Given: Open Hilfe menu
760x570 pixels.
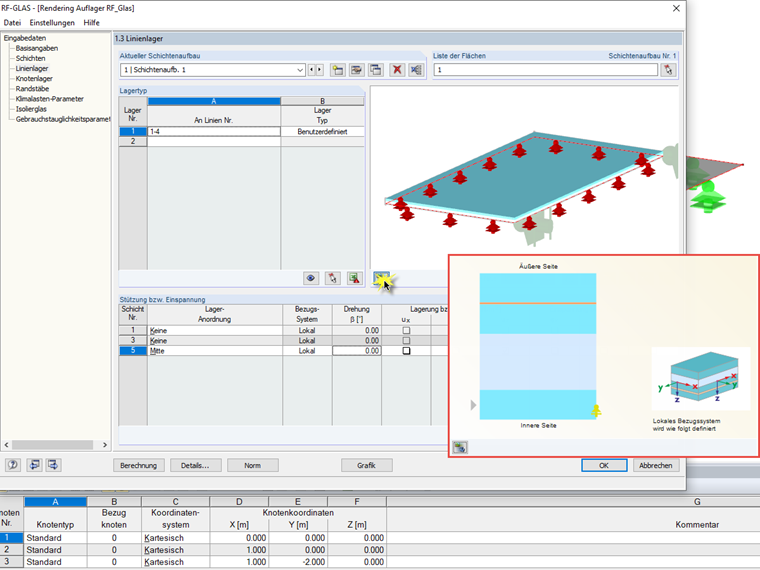Looking at the screenshot, I should point(91,23).
